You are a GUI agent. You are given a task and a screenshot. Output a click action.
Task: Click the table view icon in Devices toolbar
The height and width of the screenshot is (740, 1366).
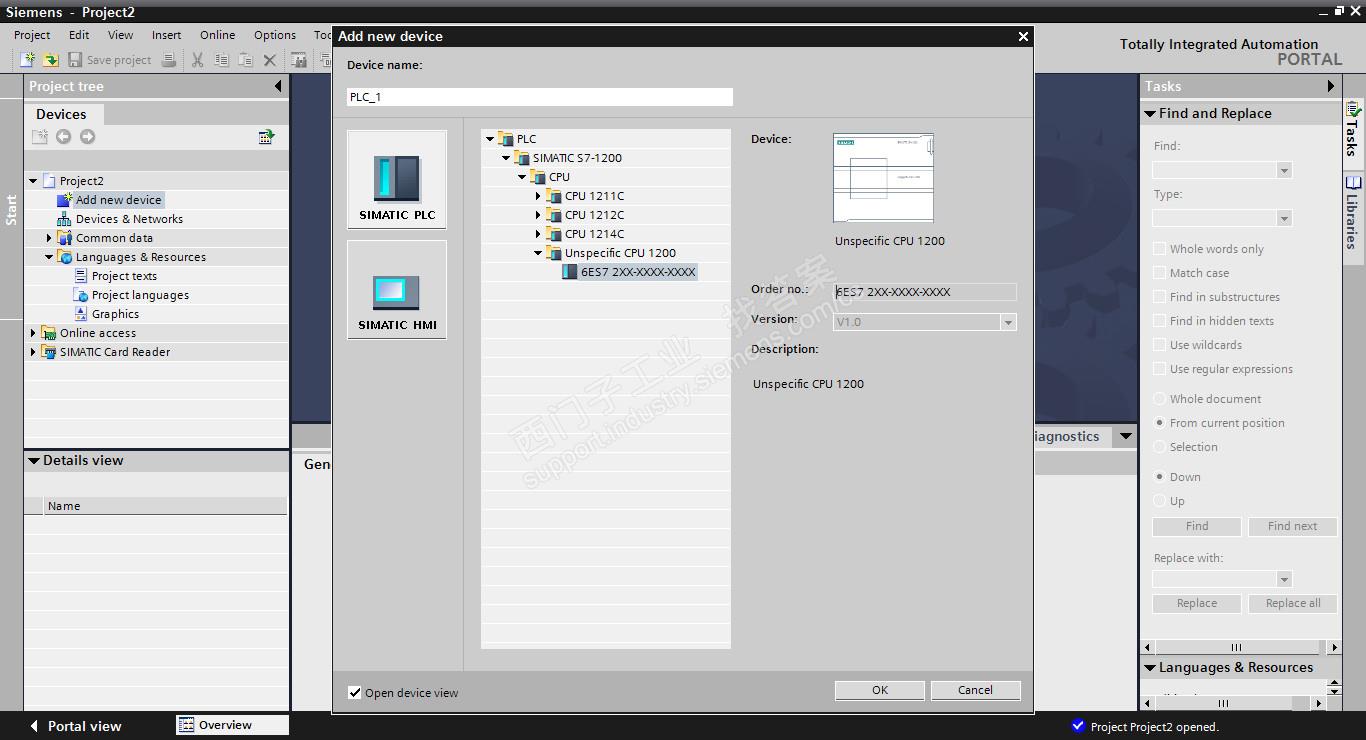coord(266,137)
